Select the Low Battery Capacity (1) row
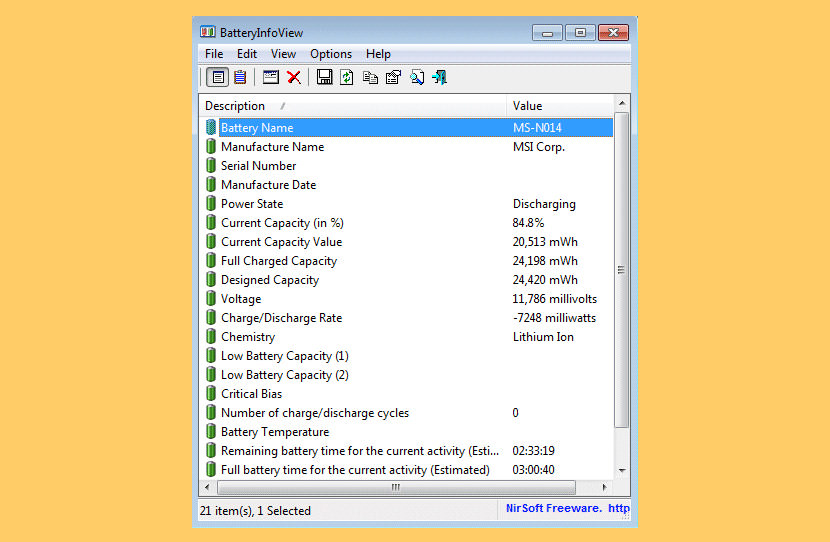 pyautogui.click(x=407, y=356)
